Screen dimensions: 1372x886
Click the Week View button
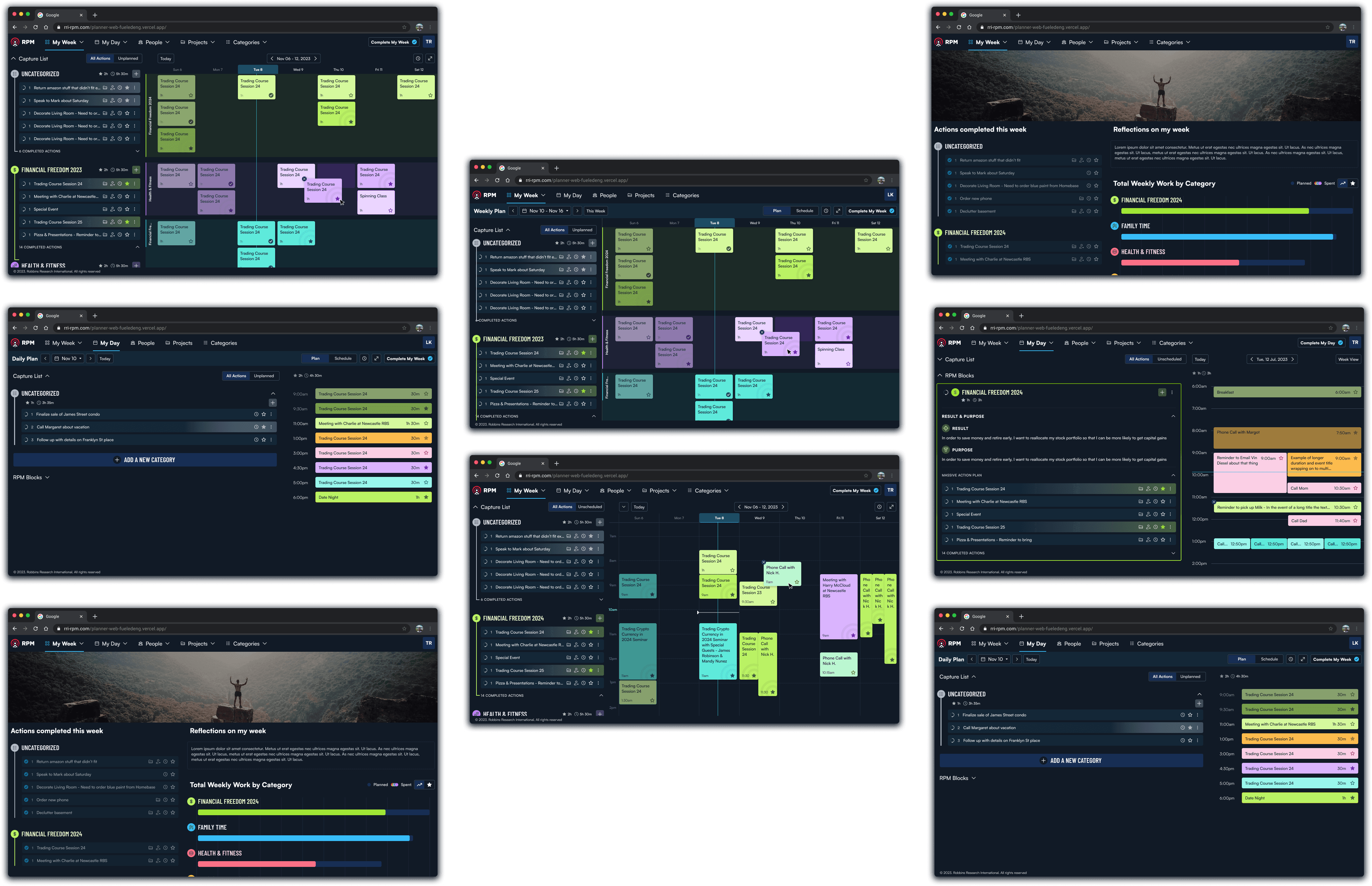(1348, 359)
